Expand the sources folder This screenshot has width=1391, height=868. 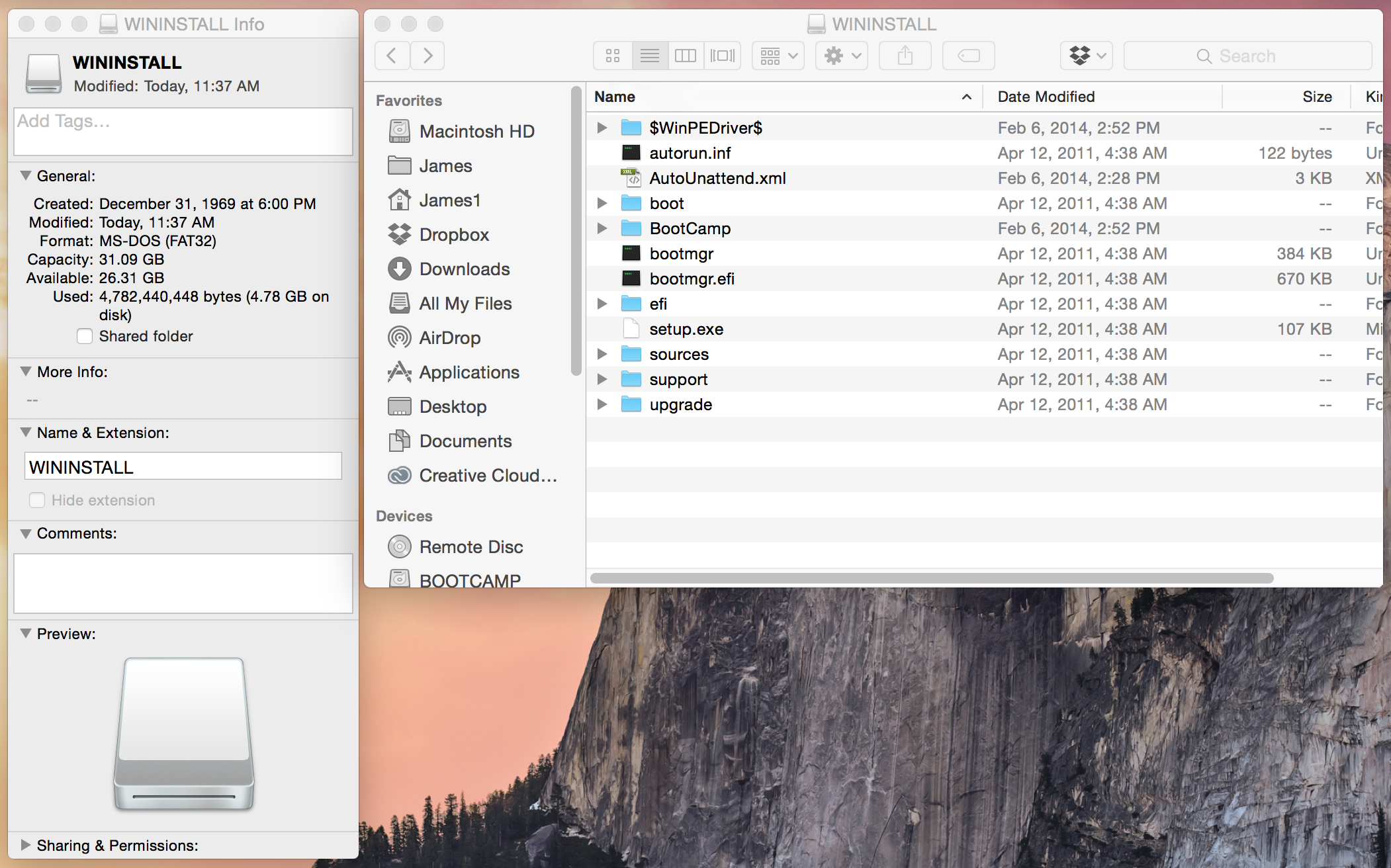point(602,354)
